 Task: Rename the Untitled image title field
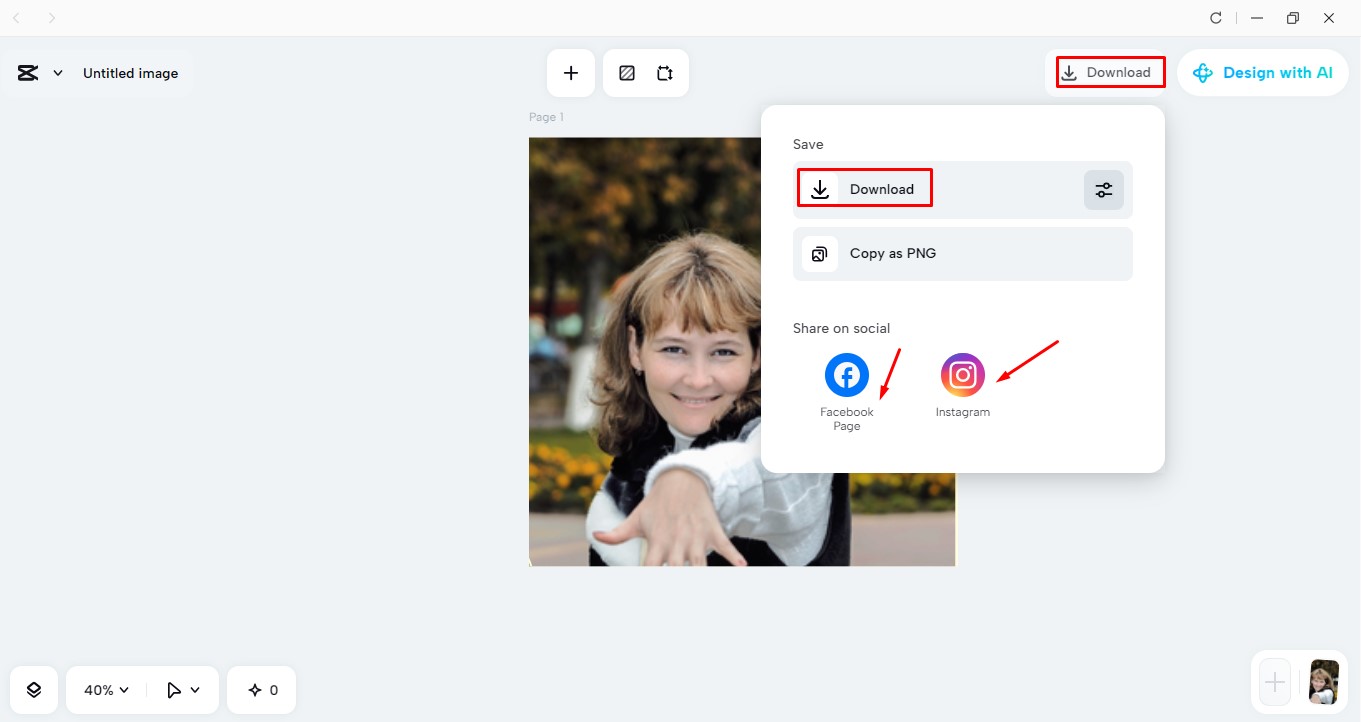[x=130, y=72]
